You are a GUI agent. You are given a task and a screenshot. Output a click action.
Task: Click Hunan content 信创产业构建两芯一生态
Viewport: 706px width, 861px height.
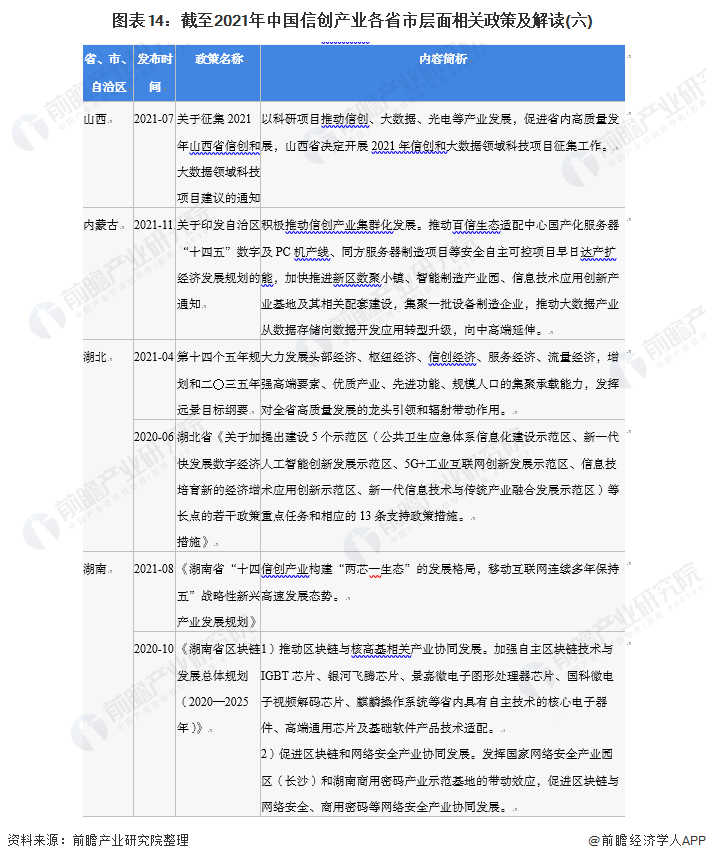(440, 583)
